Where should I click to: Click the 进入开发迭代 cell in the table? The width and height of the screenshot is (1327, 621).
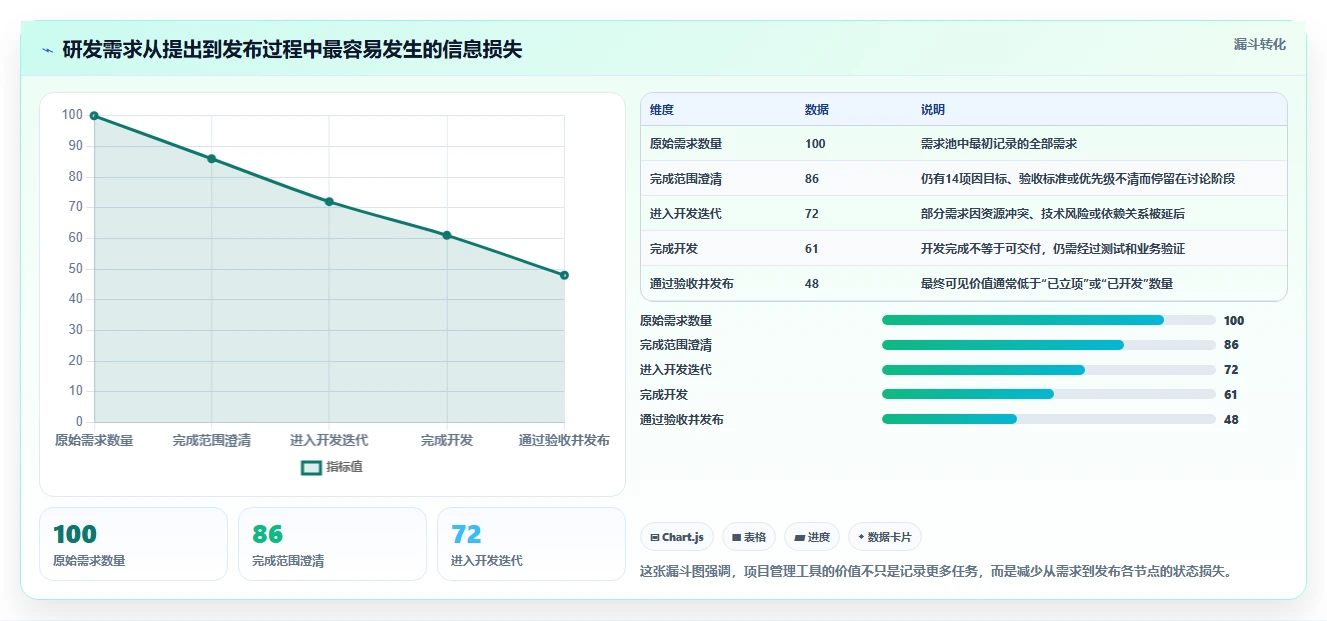coord(686,214)
